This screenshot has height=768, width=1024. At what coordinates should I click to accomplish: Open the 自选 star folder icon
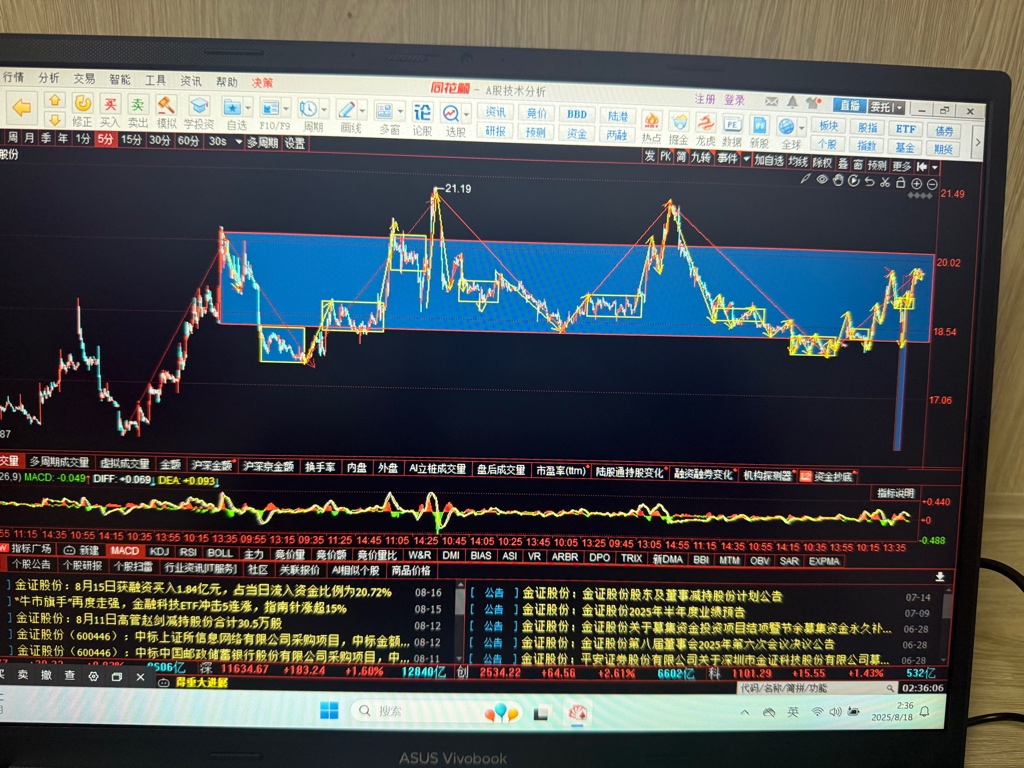(x=232, y=106)
